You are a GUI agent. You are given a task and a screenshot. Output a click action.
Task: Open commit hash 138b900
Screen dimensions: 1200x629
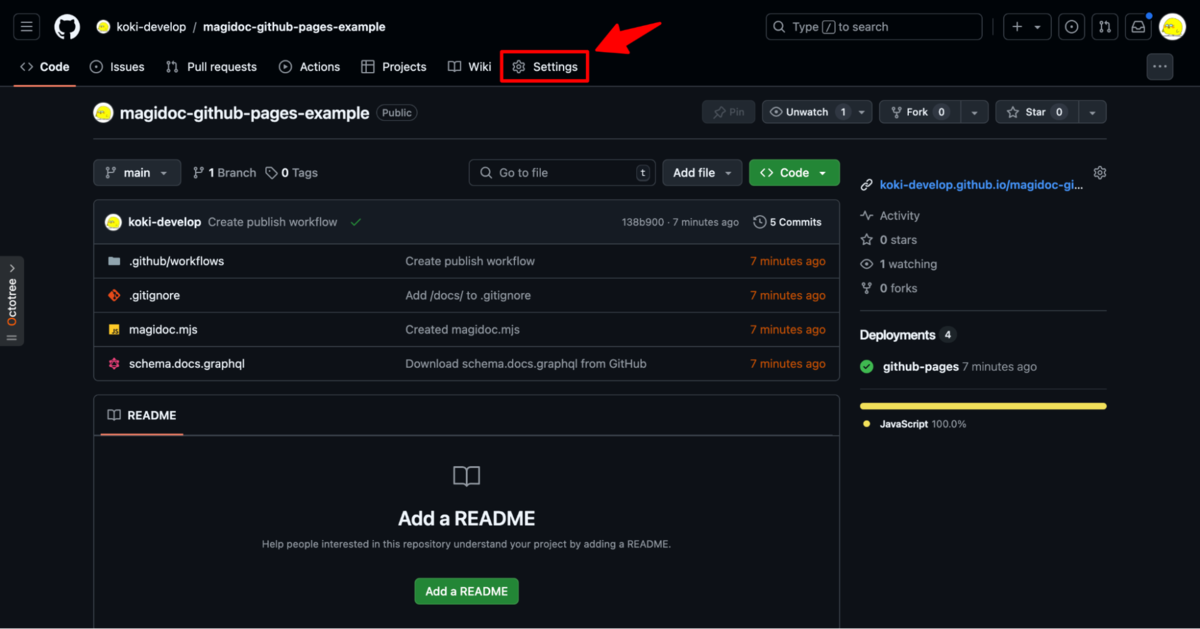[x=642, y=222]
